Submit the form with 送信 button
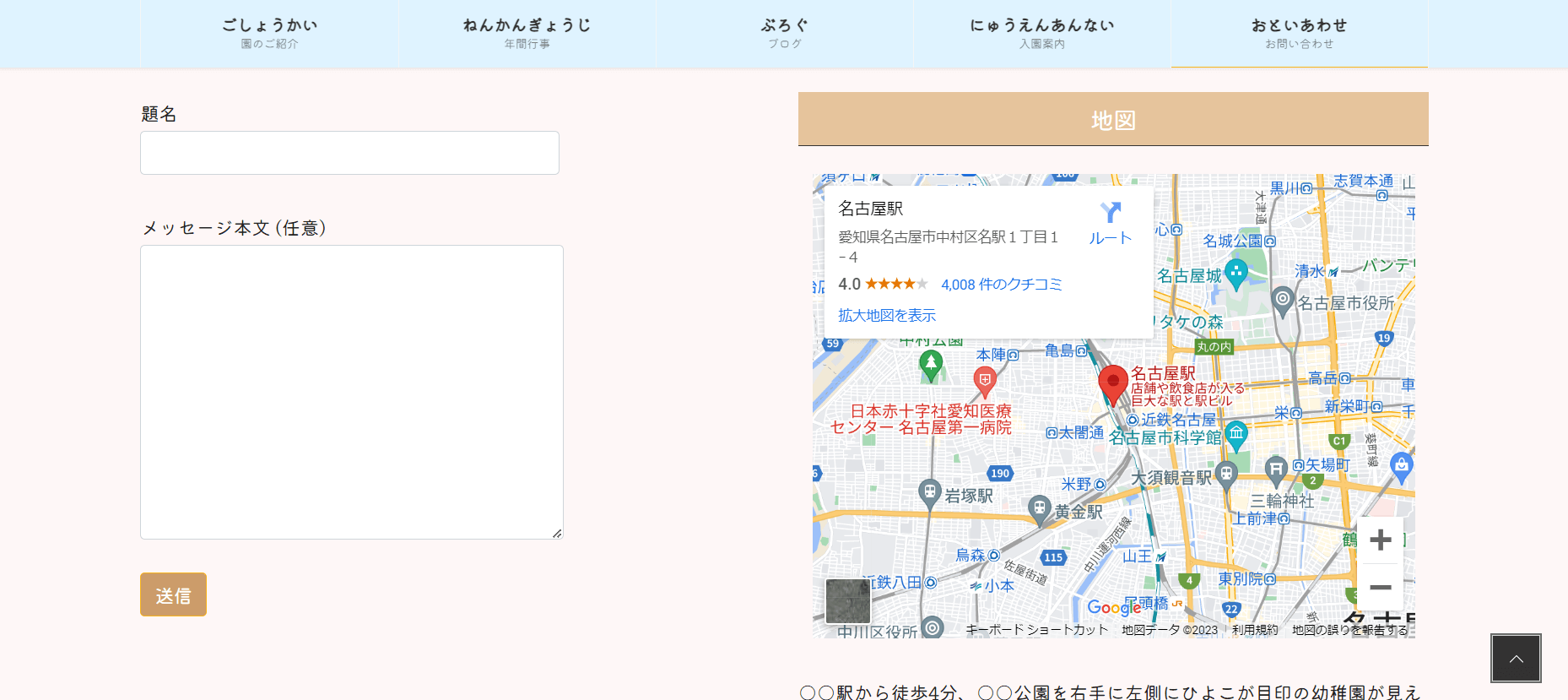Screen dimensions: 1568x700 click(173, 594)
